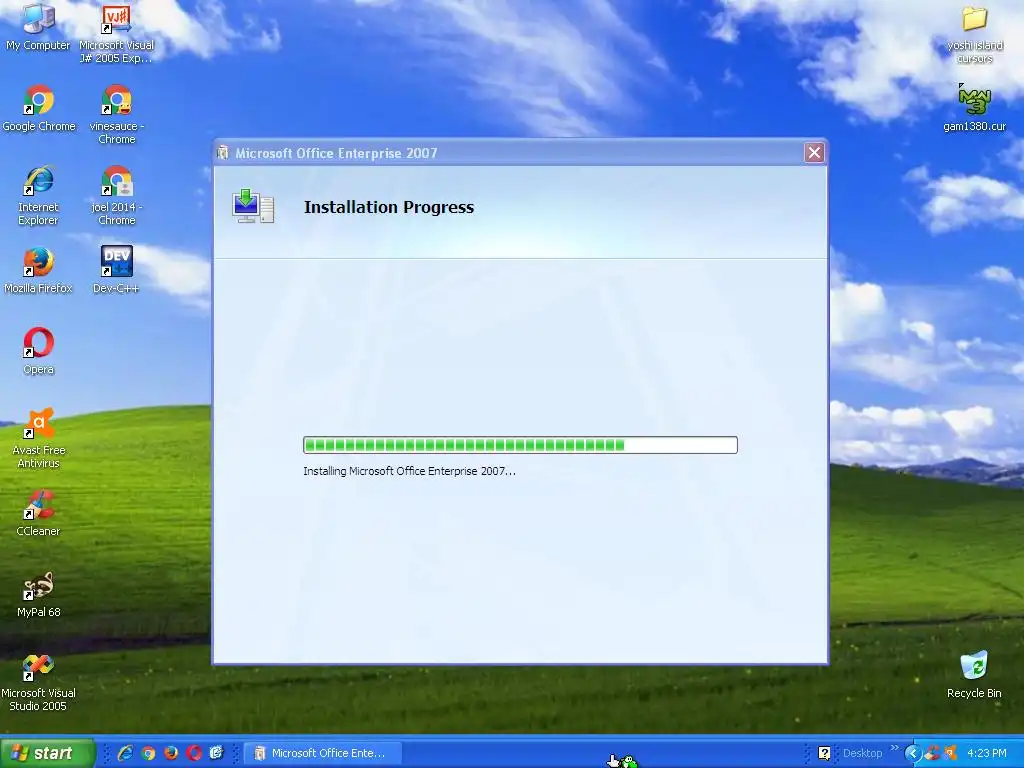Viewport: 1024px width, 768px height.
Task: Click the installer icon in the dialog header
Action: pyautogui.click(x=253, y=206)
